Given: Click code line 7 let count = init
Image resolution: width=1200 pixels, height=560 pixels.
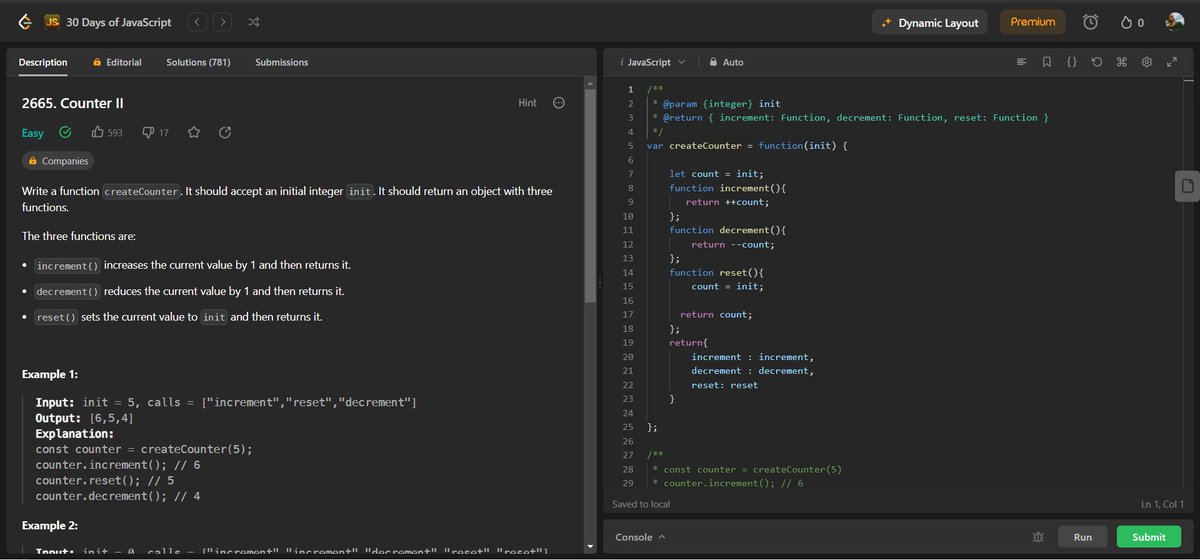Looking at the screenshot, I should (x=716, y=174).
